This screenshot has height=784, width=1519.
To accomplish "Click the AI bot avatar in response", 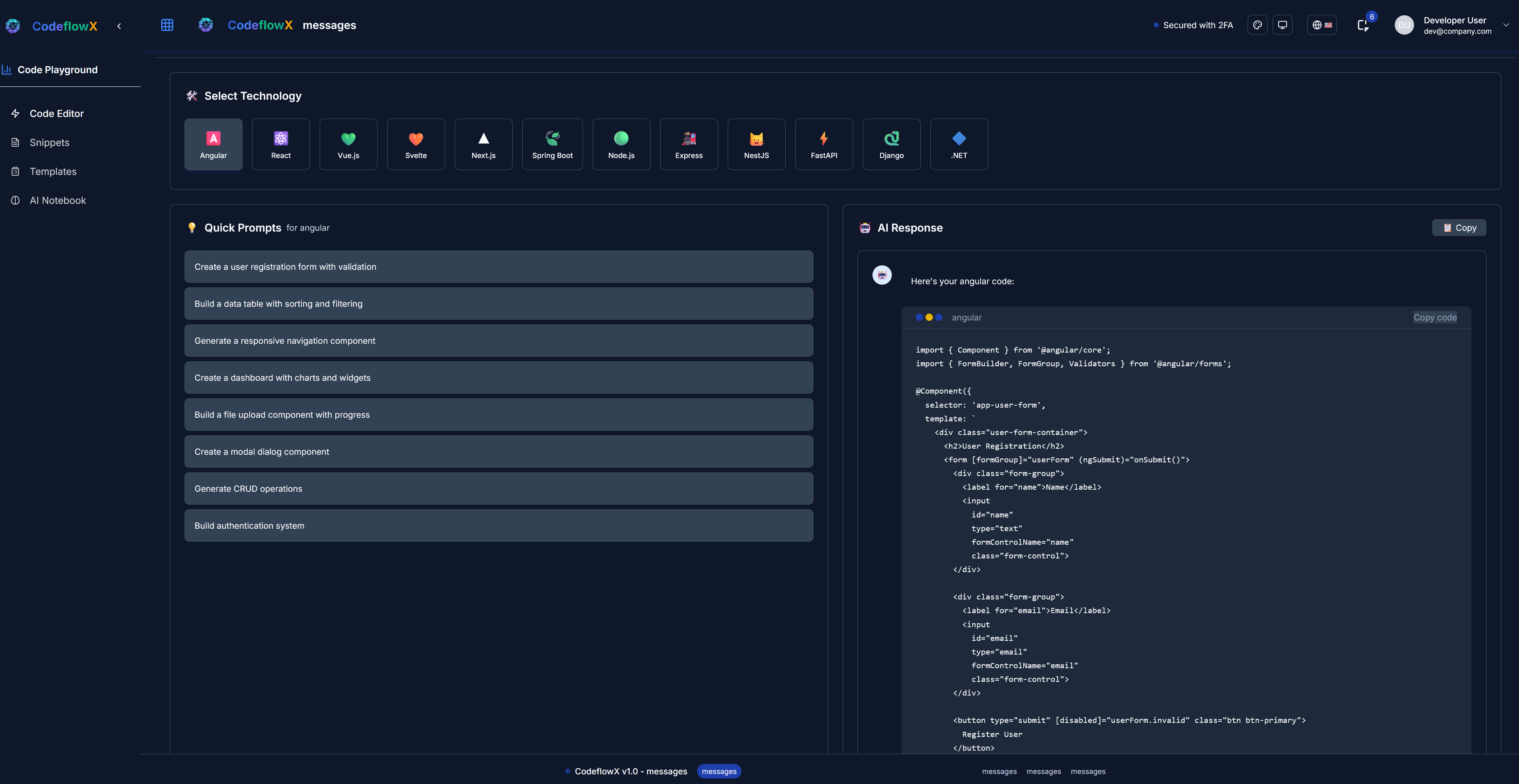I will pos(882,275).
